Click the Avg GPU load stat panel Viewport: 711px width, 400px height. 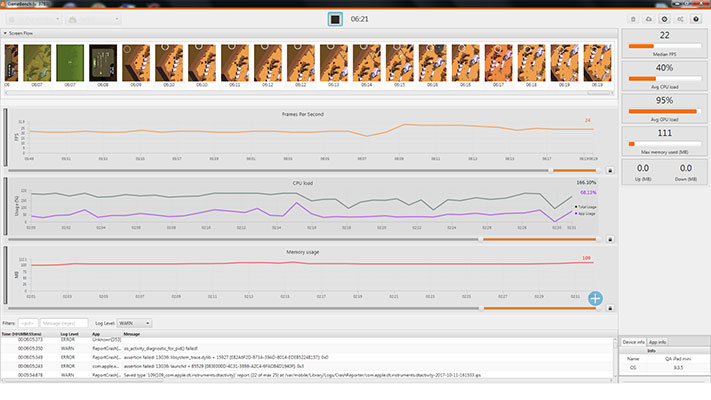click(664, 109)
